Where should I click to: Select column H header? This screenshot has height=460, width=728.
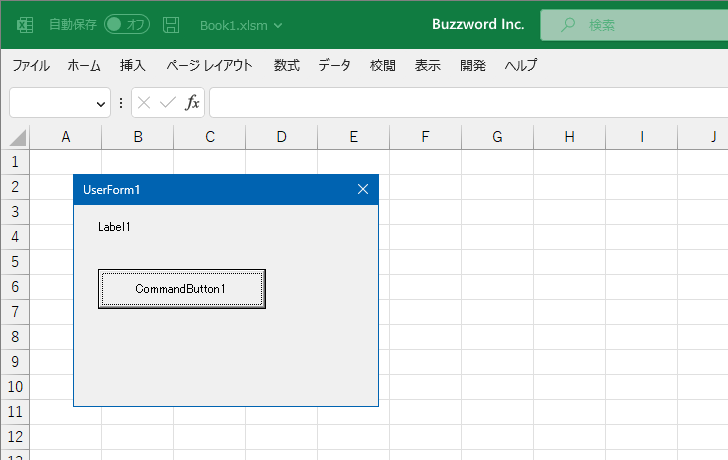tap(570, 137)
